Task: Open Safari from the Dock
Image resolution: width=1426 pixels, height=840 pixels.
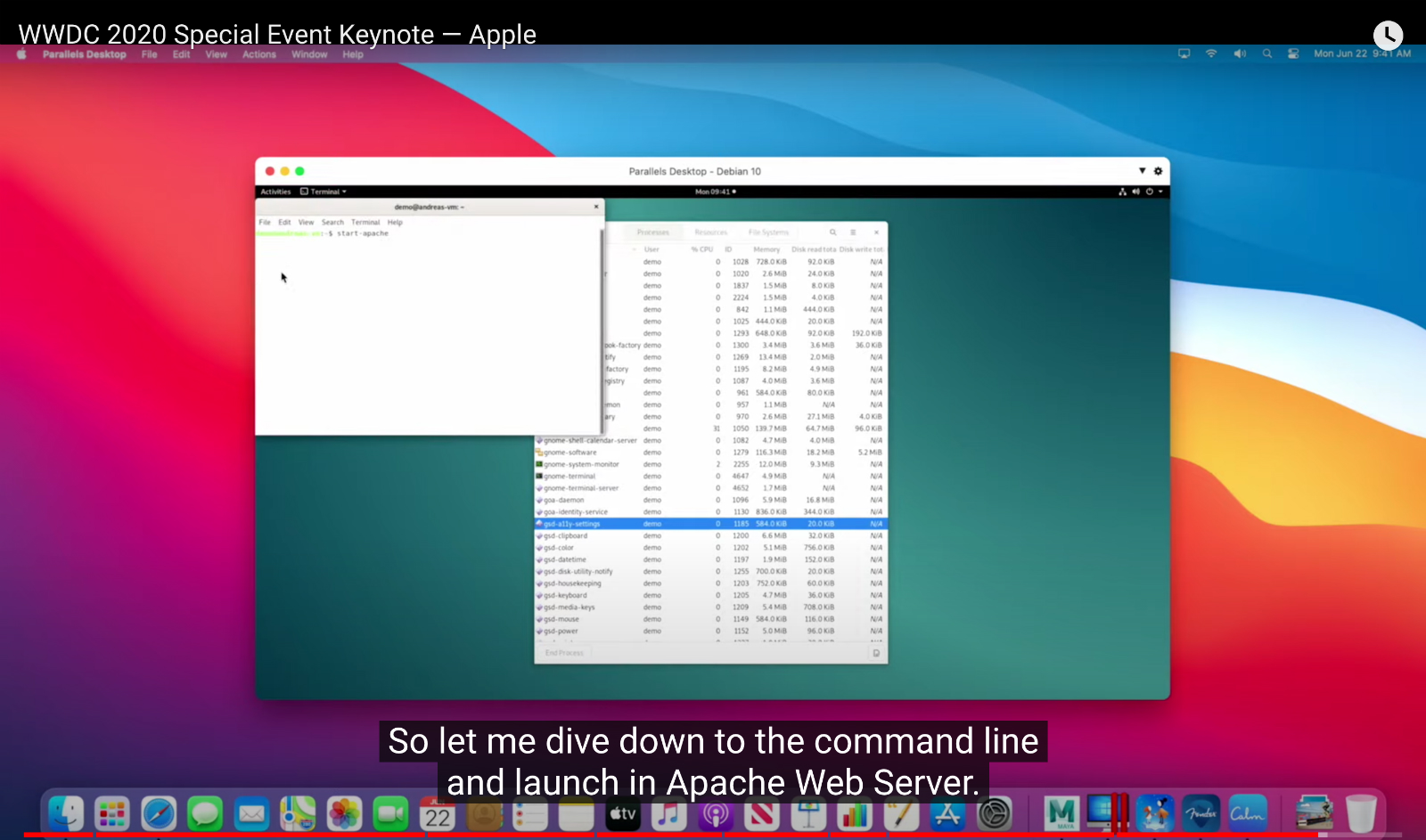Action: (159, 813)
